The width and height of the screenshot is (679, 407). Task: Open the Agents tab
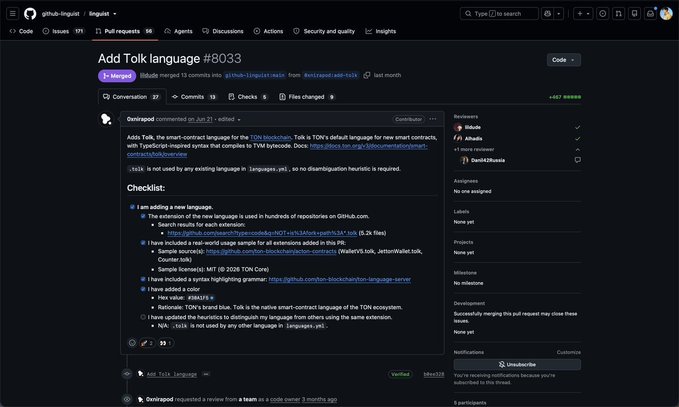point(178,31)
